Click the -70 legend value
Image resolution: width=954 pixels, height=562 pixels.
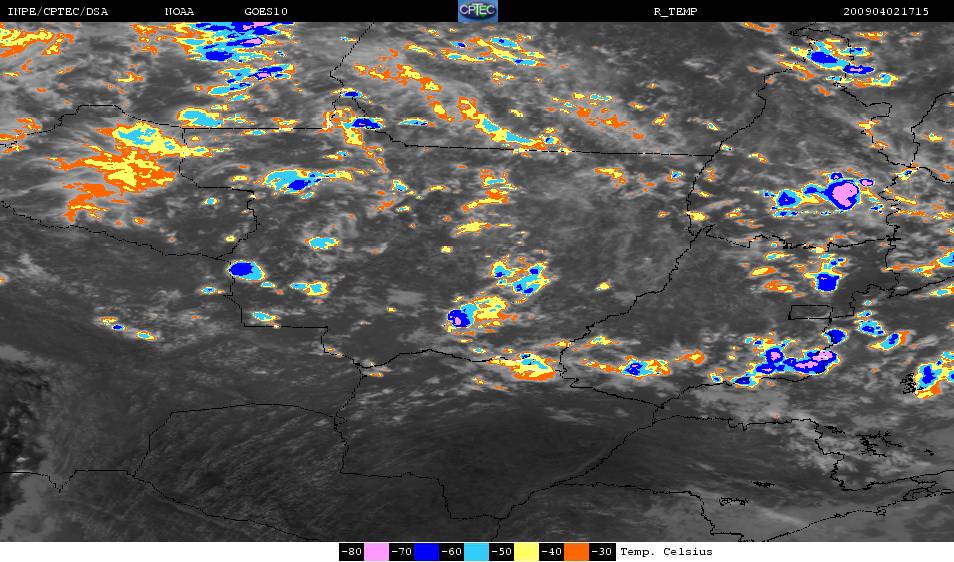402,552
